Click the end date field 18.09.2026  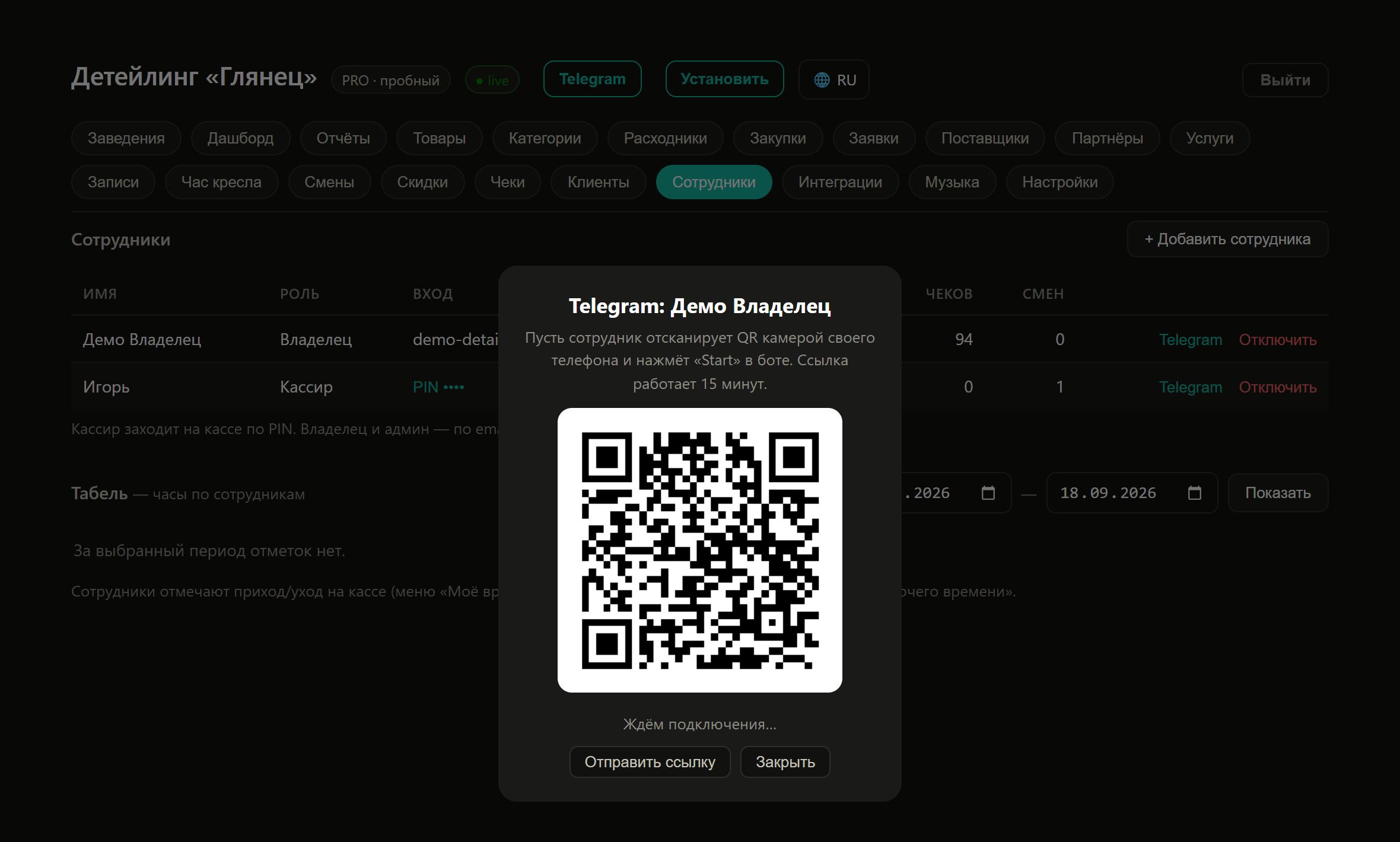(1132, 493)
